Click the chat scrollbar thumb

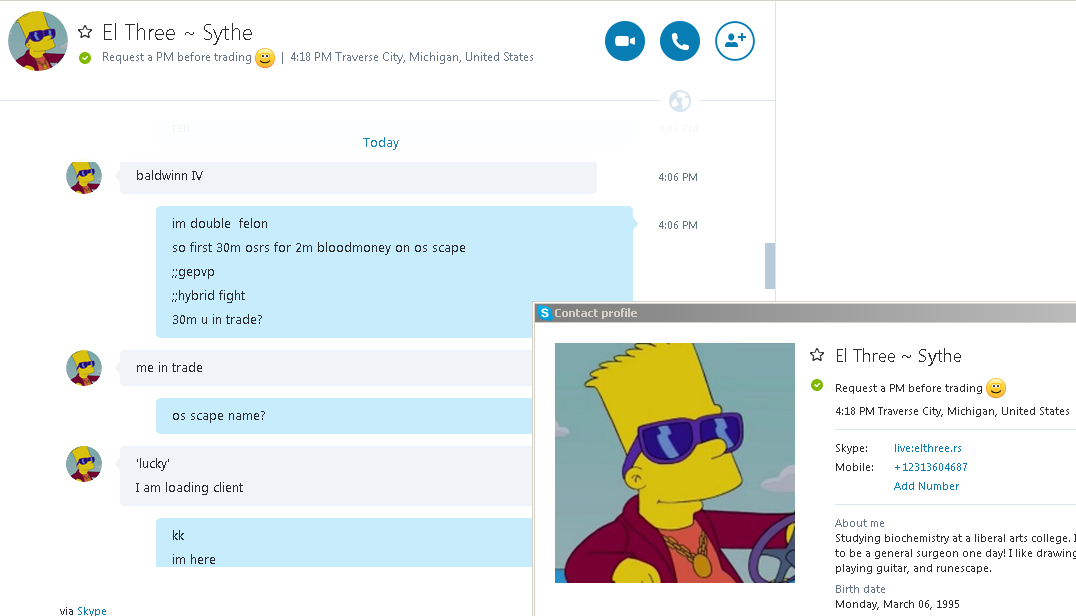click(x=770, y=265)
